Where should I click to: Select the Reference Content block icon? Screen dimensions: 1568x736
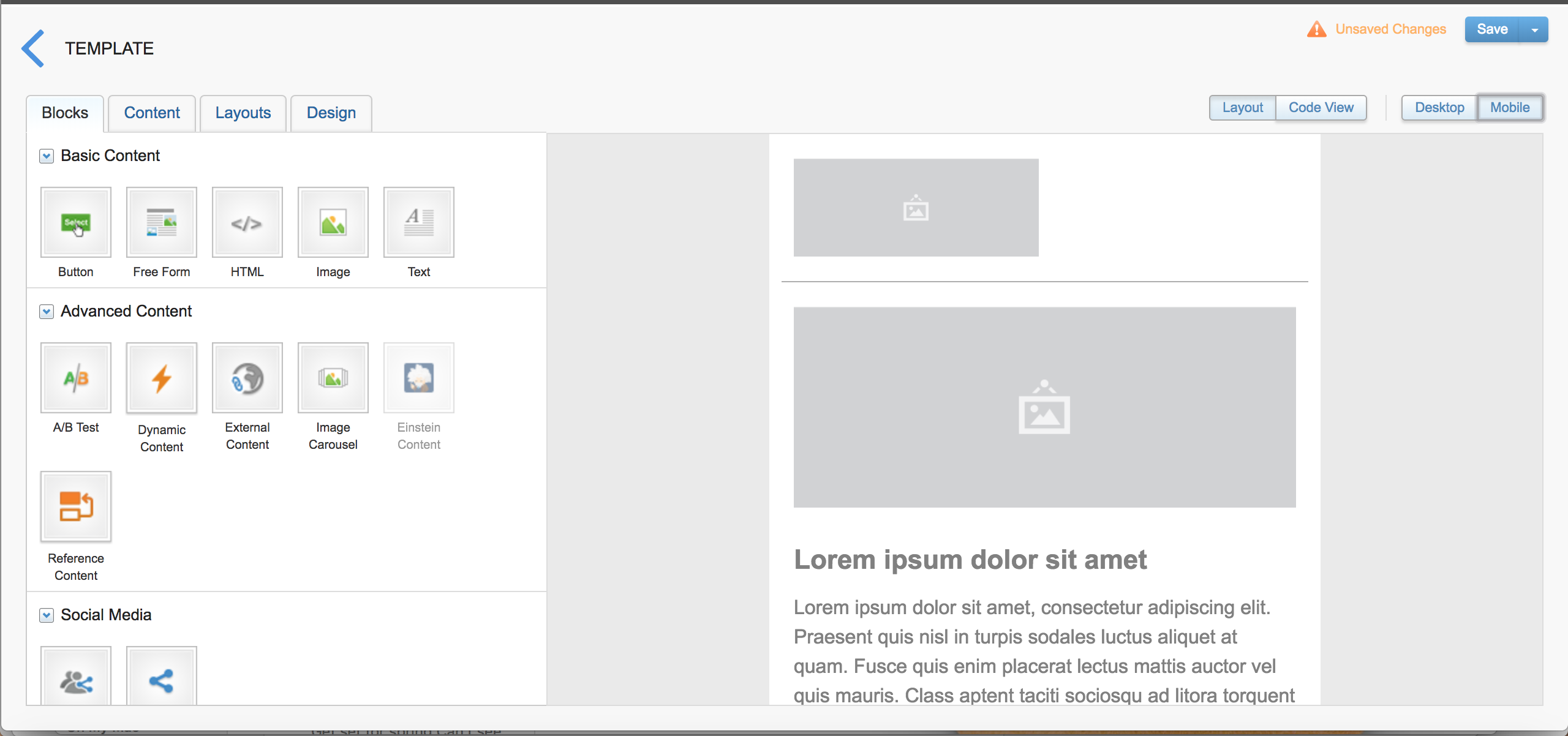(x=76, y=506)
